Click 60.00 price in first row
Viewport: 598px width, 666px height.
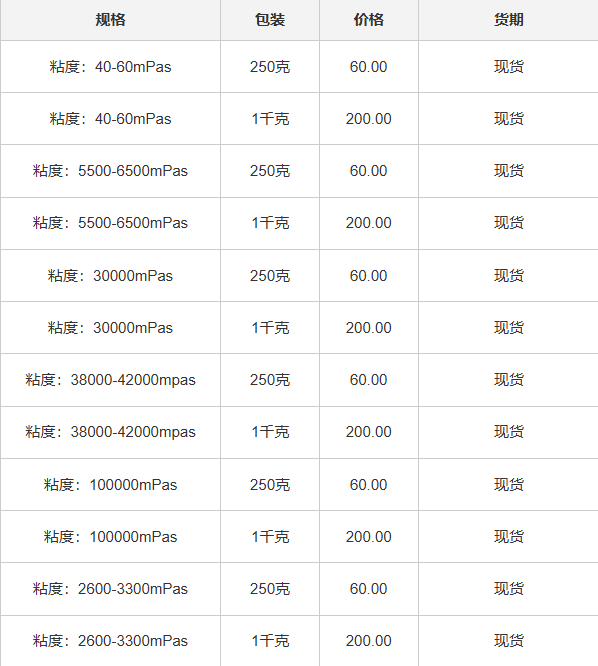pyautogui.click(x=369, y=67)
